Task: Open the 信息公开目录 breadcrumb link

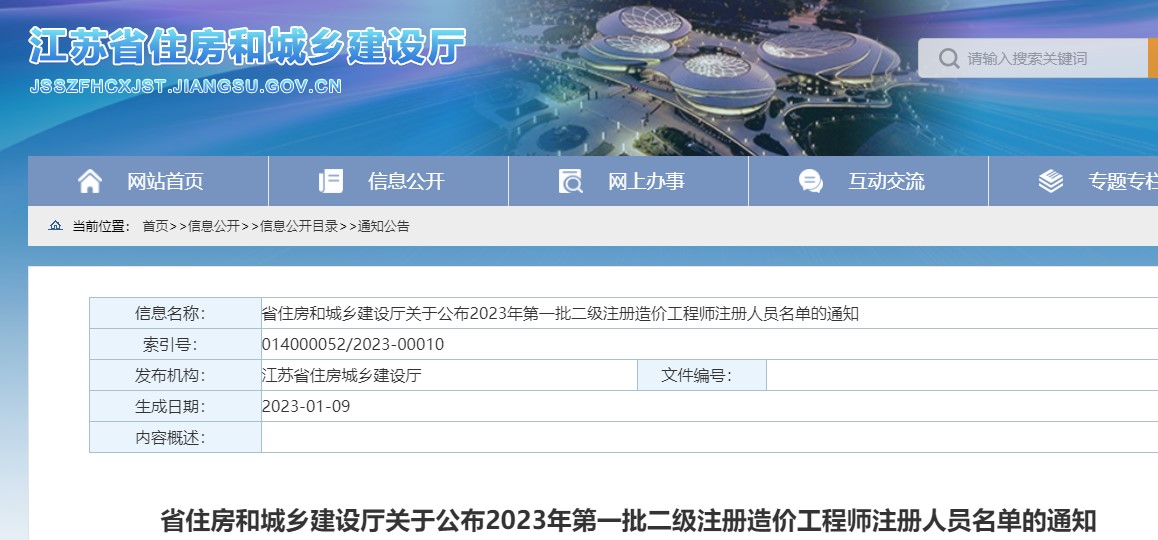Action: 299,226
